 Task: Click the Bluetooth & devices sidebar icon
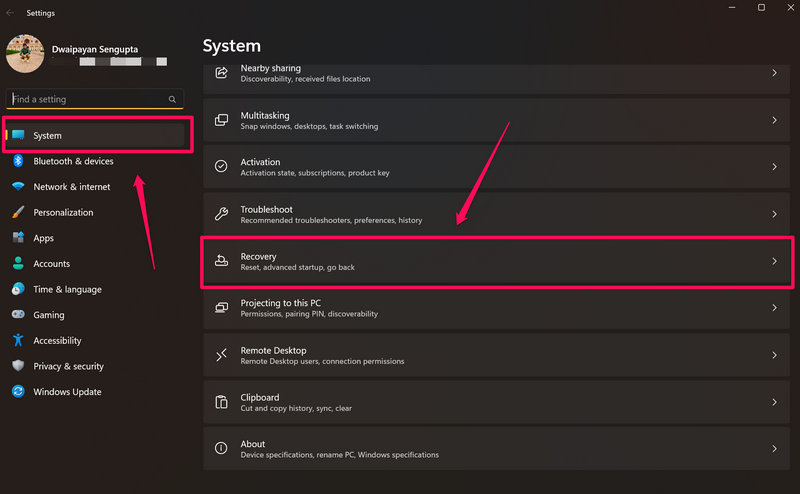point(18,161)
